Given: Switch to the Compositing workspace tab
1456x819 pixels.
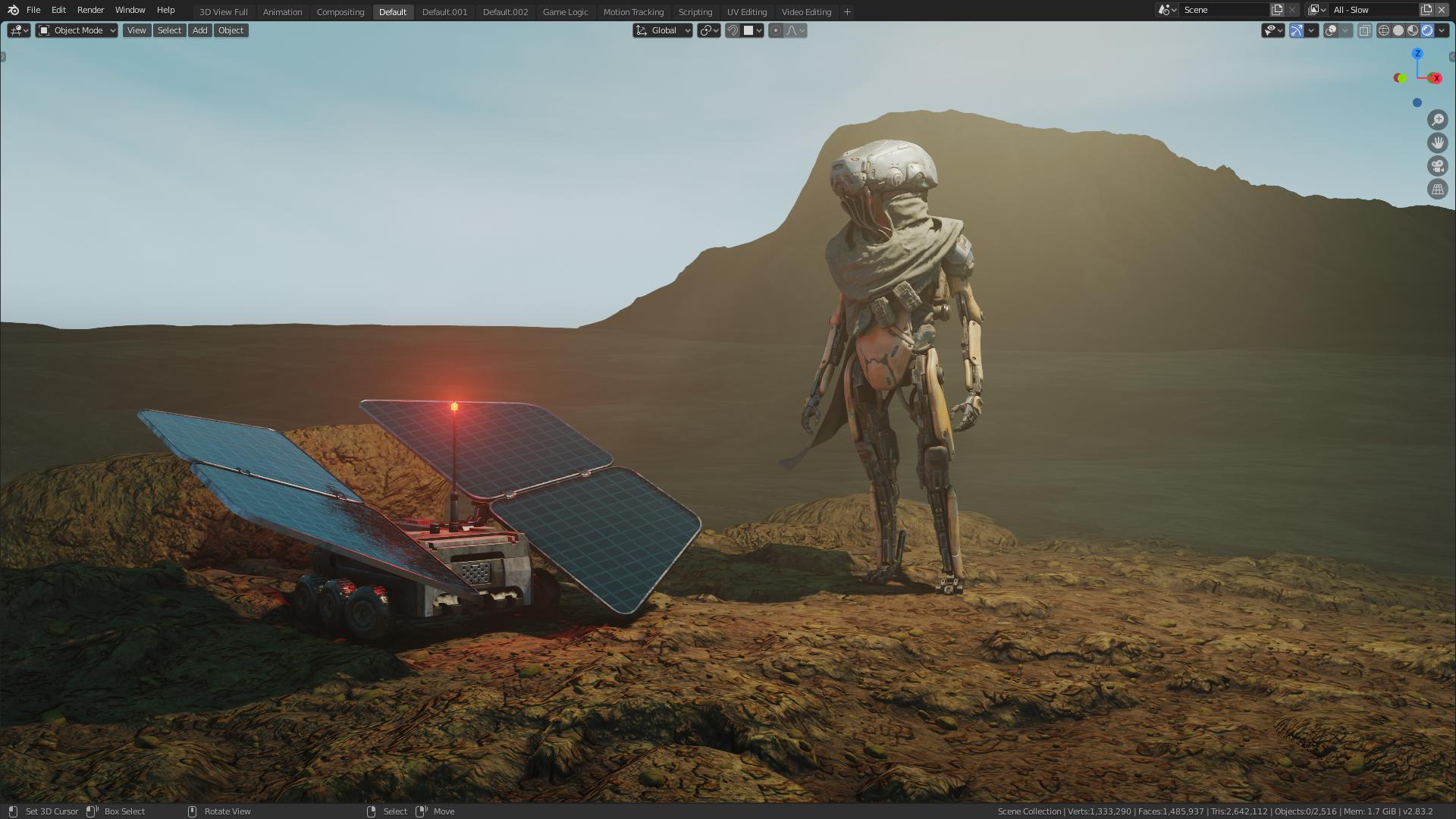Looking at the screenshot, I should [340, 12].
